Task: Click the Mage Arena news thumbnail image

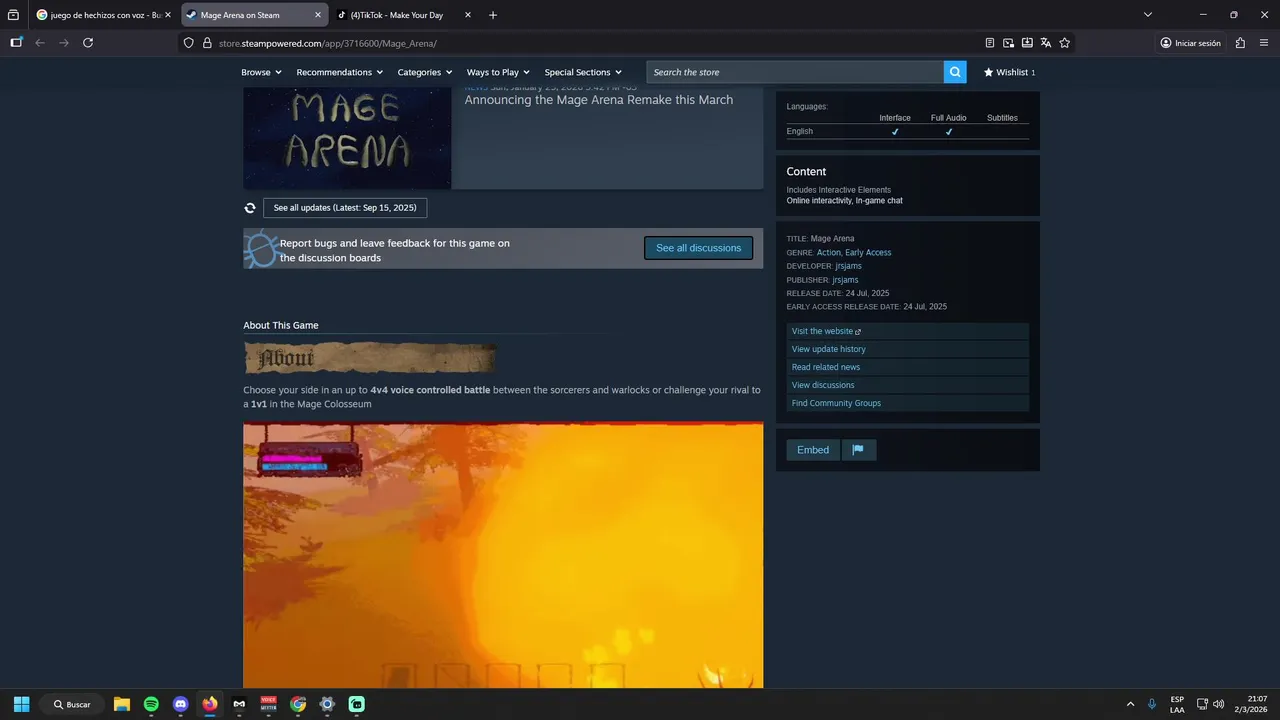Action: 347,138
